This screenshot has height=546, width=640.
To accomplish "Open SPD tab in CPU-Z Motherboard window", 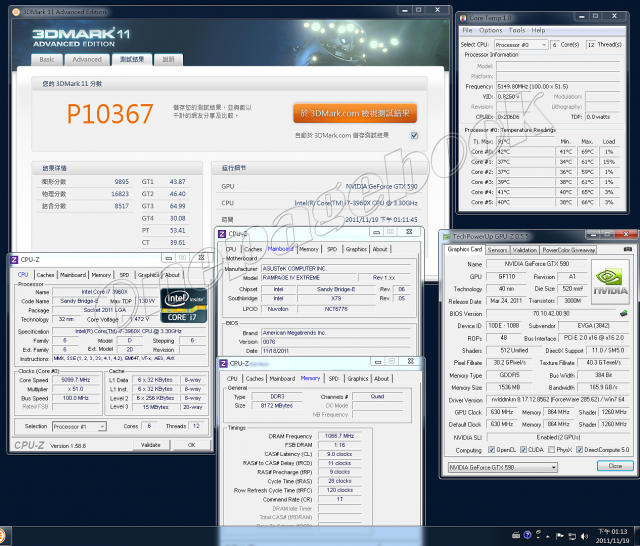I will click(332, 249).
